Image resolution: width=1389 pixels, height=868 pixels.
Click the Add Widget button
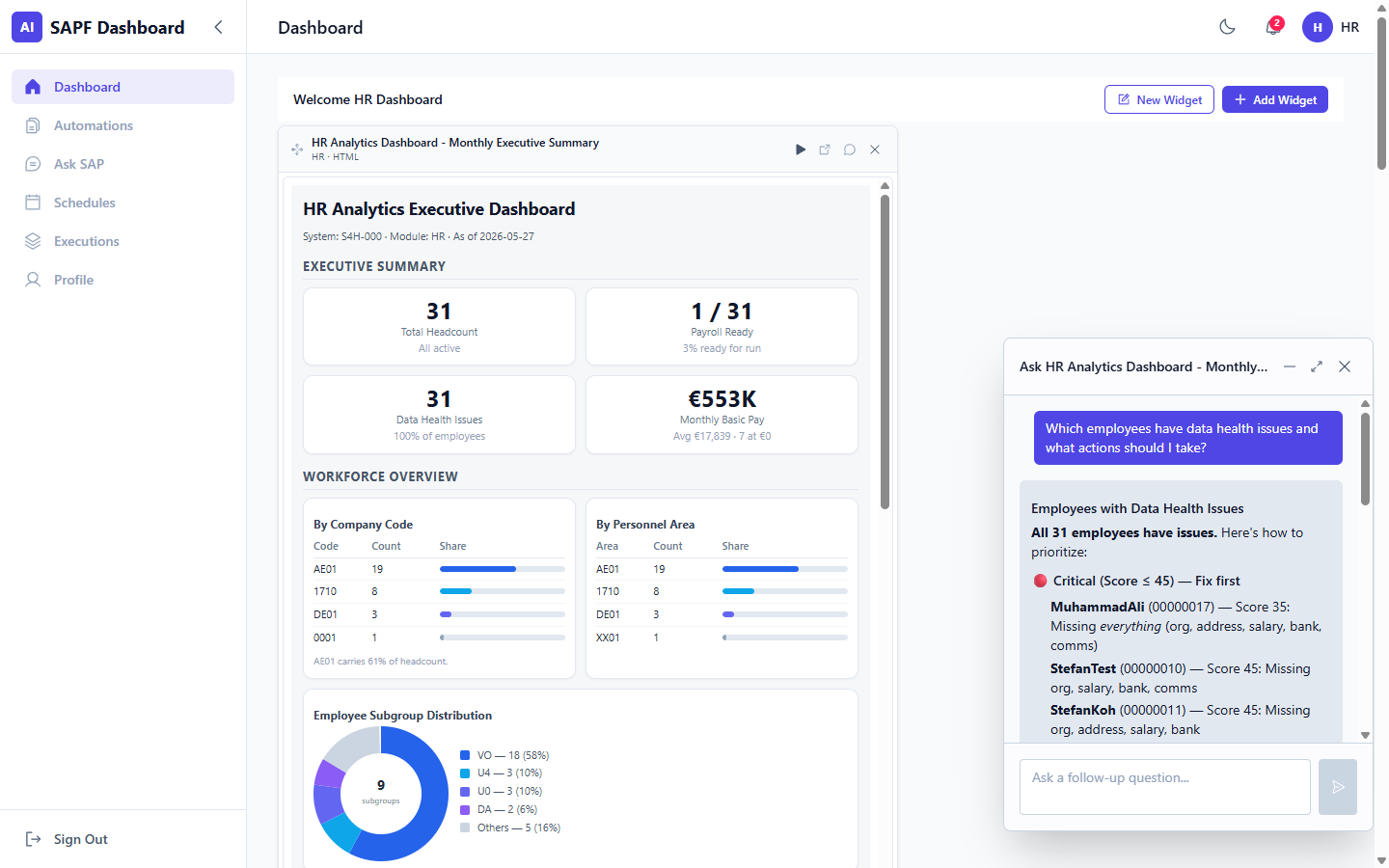(1275, 99)
